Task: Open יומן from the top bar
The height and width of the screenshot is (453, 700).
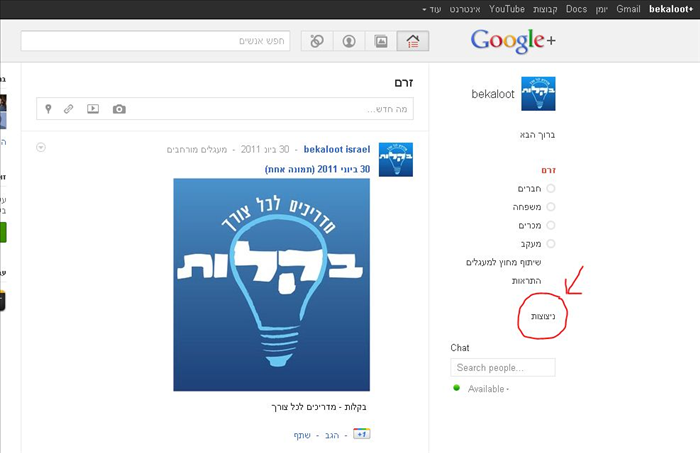Action: [601, 9]
